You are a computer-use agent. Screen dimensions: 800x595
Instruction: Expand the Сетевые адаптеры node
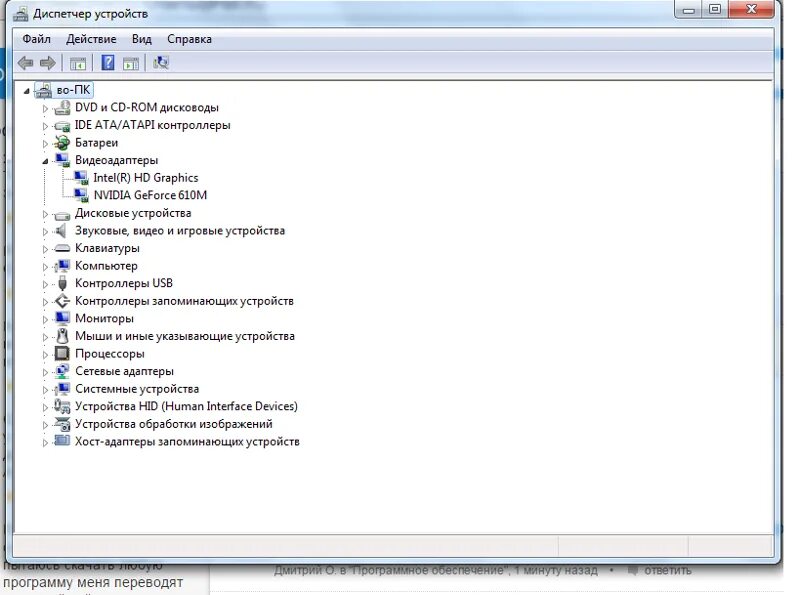click(x=45, y=372)
